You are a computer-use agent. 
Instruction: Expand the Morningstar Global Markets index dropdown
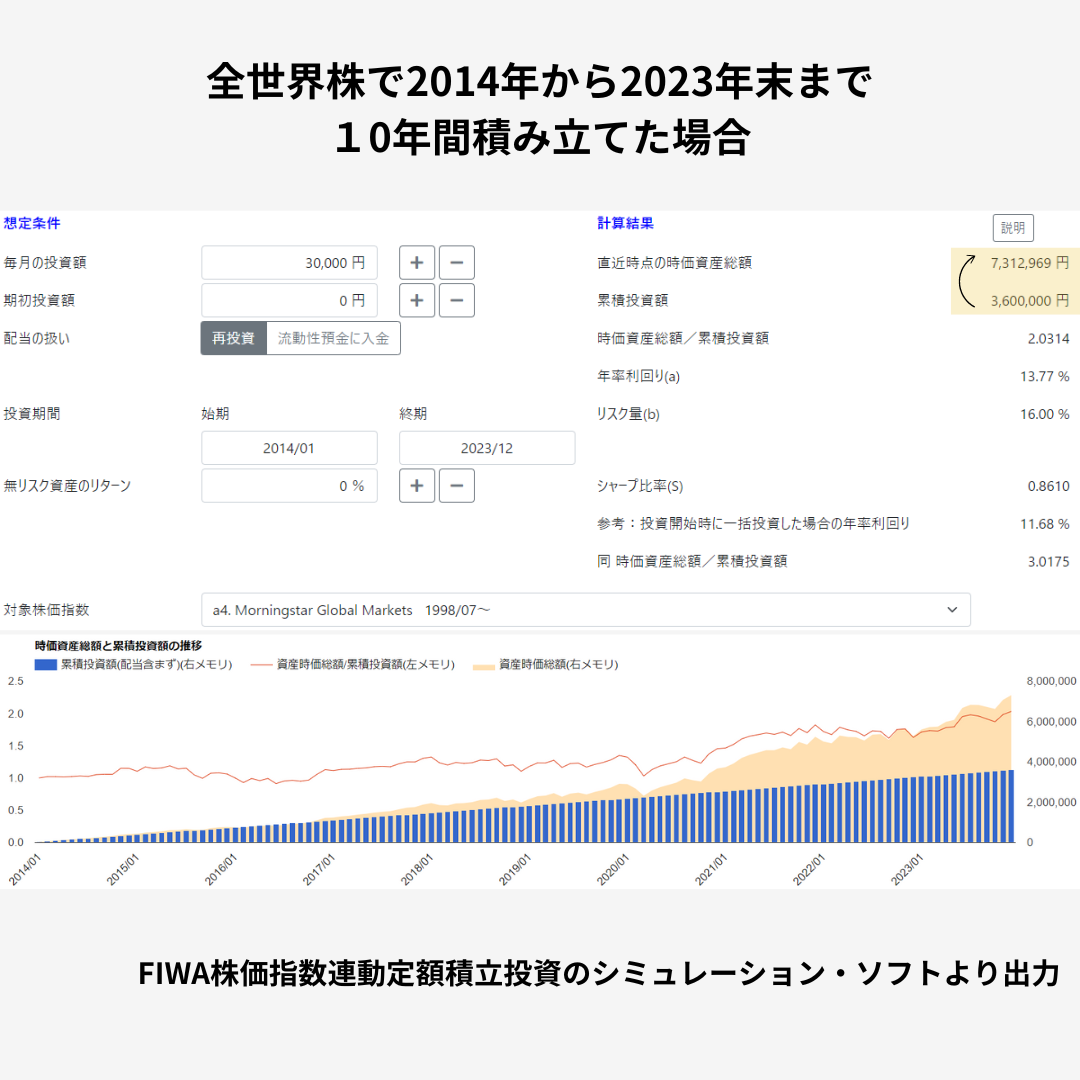tap(585, 610)
